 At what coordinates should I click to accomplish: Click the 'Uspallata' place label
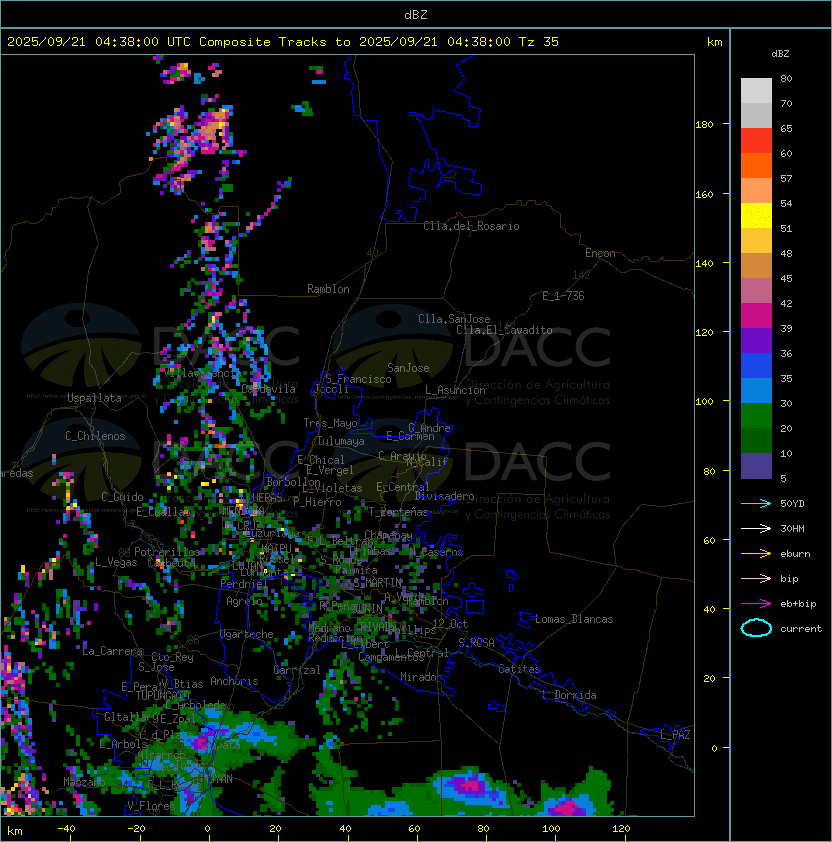pyautogui.click(x=94, y=398)
